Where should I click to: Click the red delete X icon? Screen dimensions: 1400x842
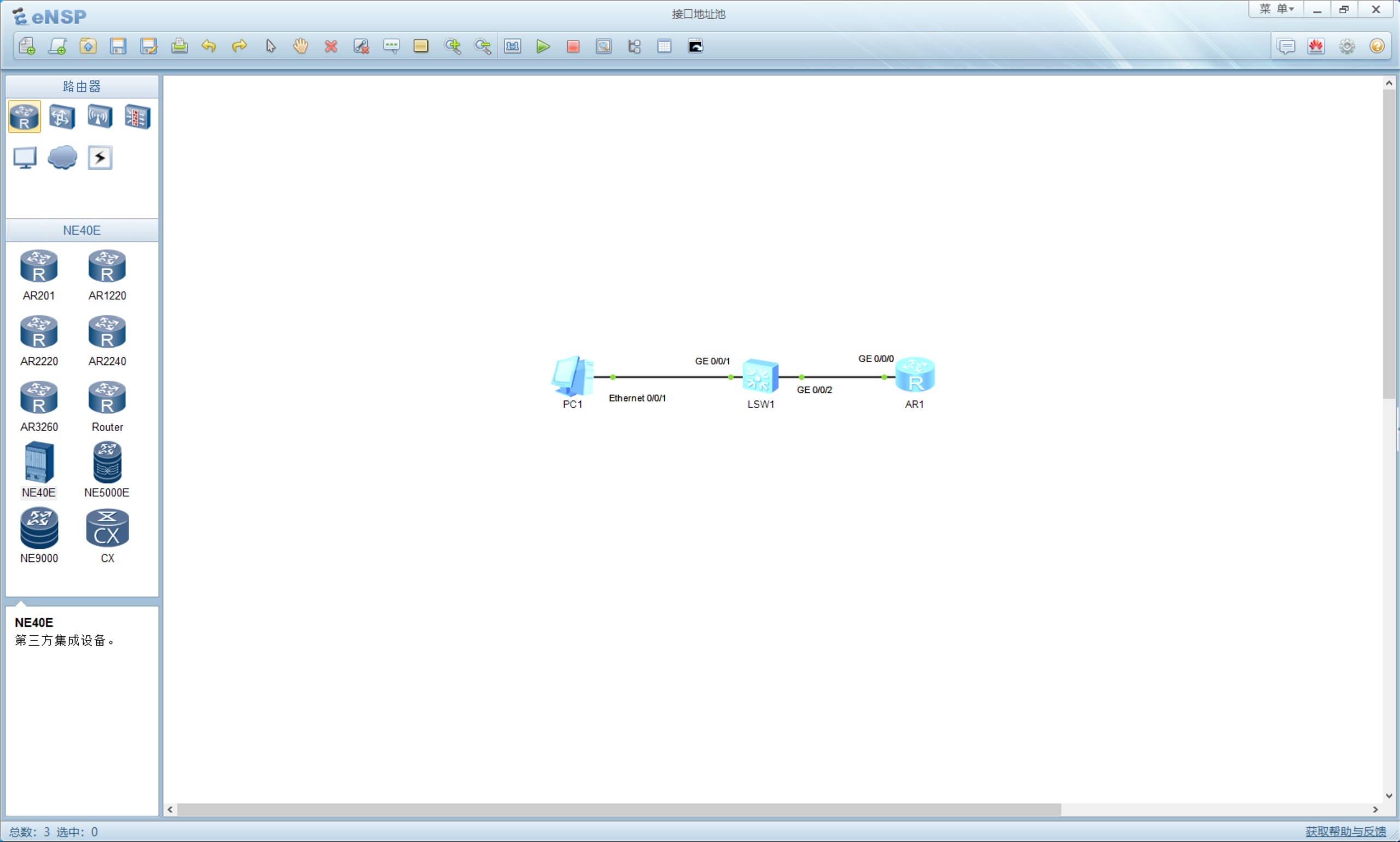coord(330,46)
